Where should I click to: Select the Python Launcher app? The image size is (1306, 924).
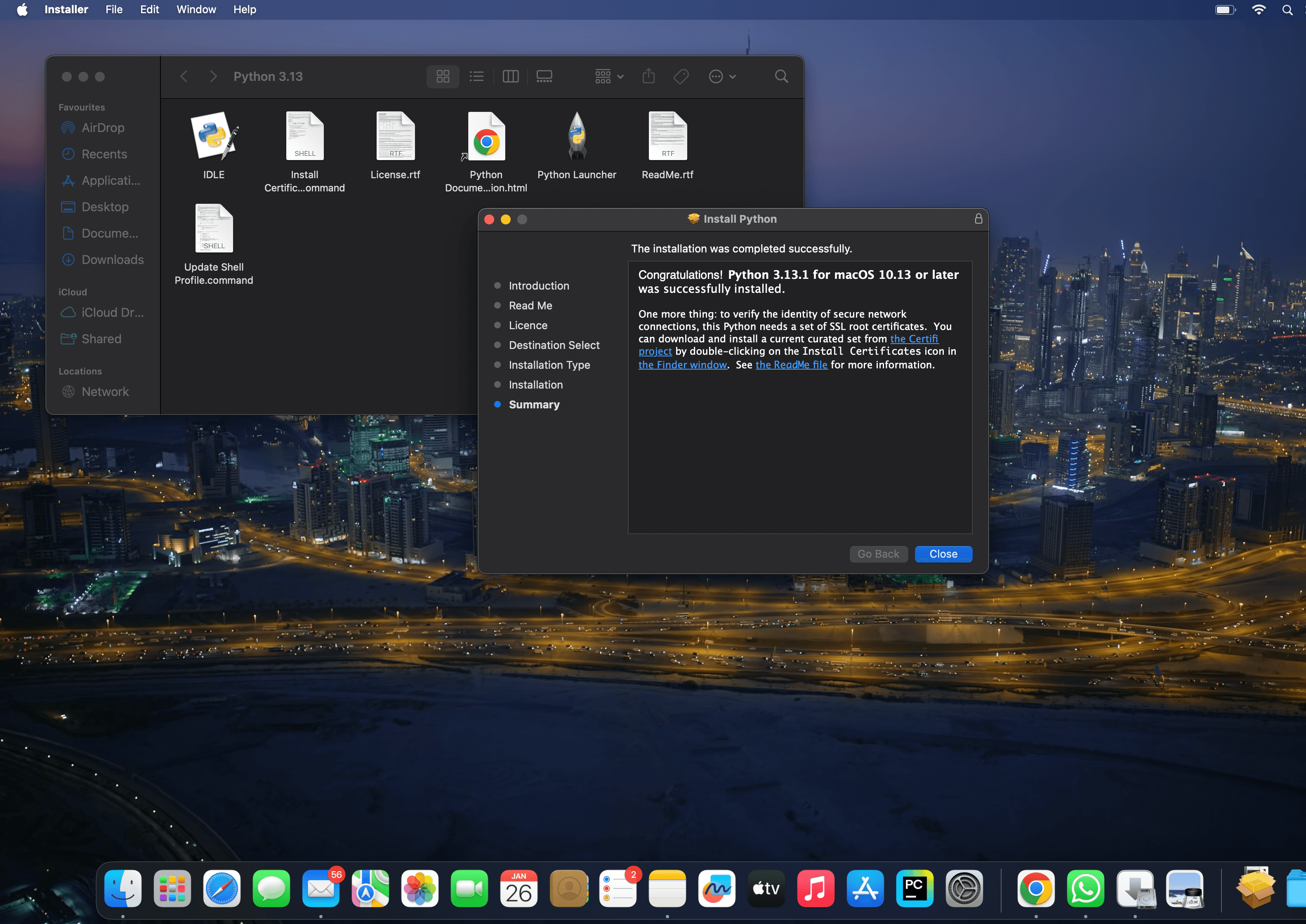pos(577,137)
